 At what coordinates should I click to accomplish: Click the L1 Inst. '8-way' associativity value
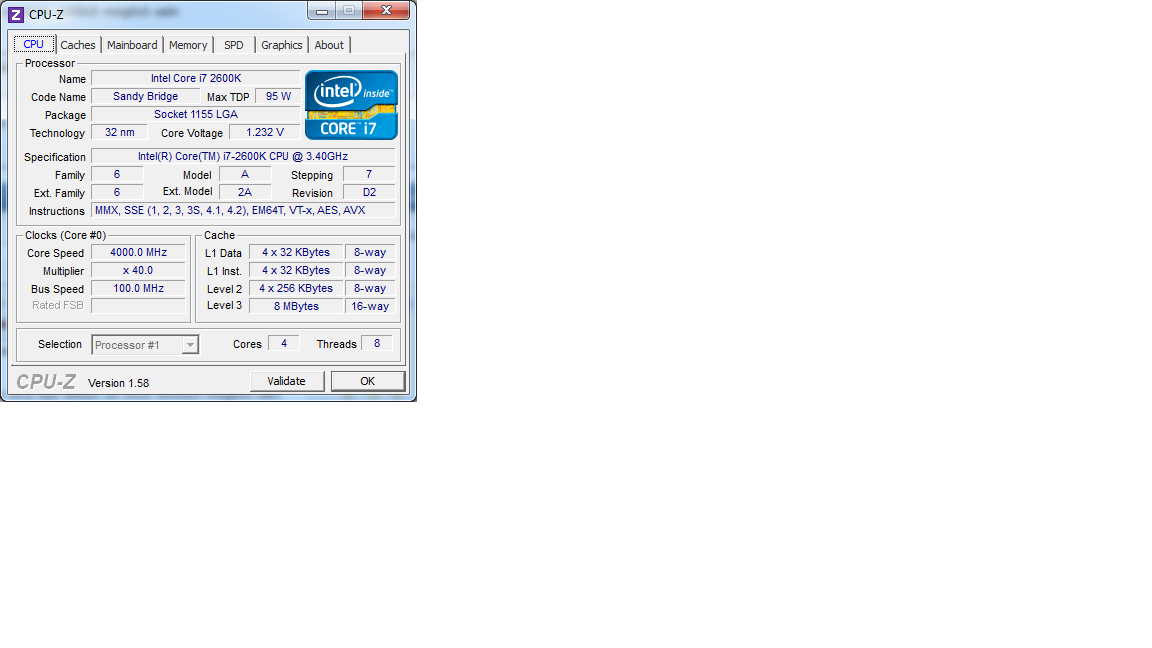[370, 270]
